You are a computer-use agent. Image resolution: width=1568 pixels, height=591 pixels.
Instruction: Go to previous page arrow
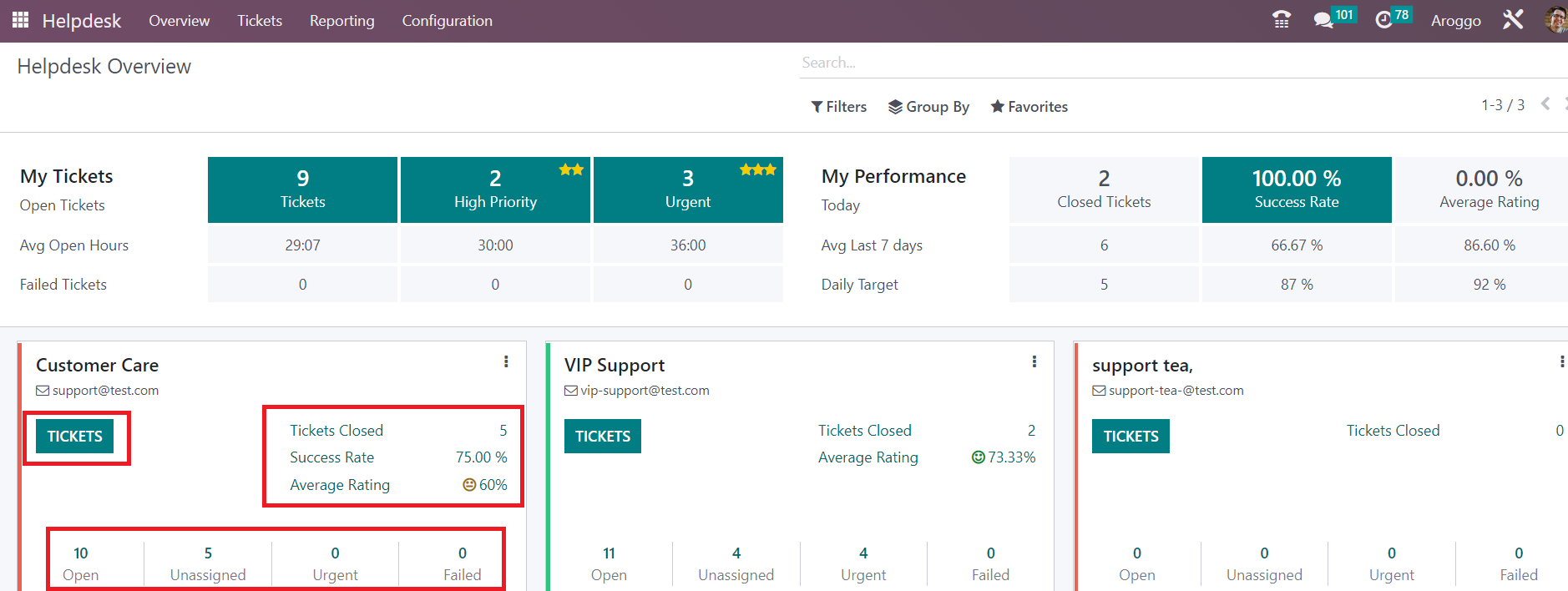tap(1545, 104)
